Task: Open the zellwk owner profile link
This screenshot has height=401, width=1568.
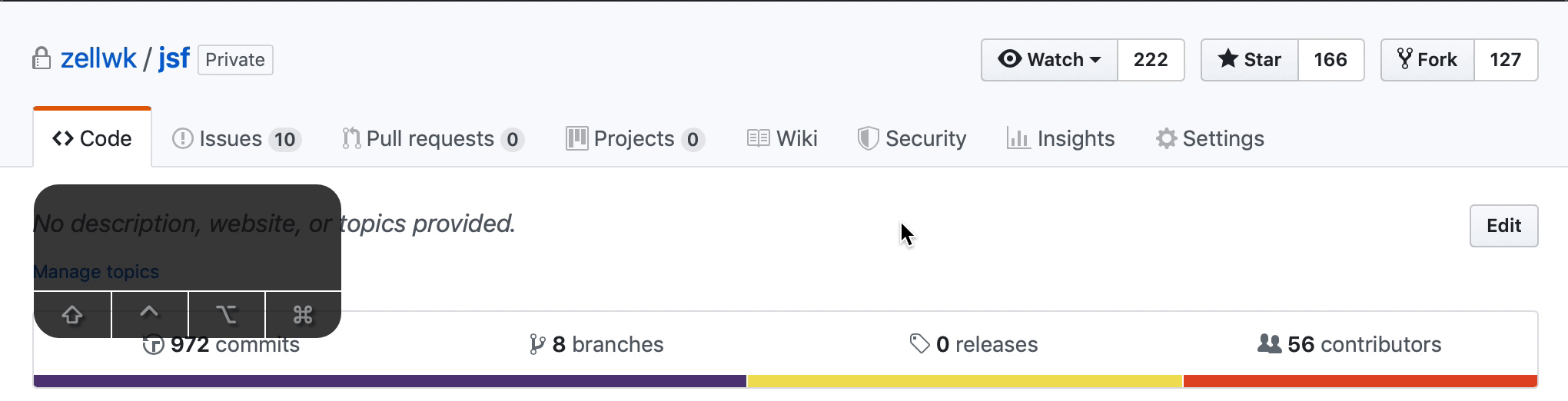Action: click(98, 59)
